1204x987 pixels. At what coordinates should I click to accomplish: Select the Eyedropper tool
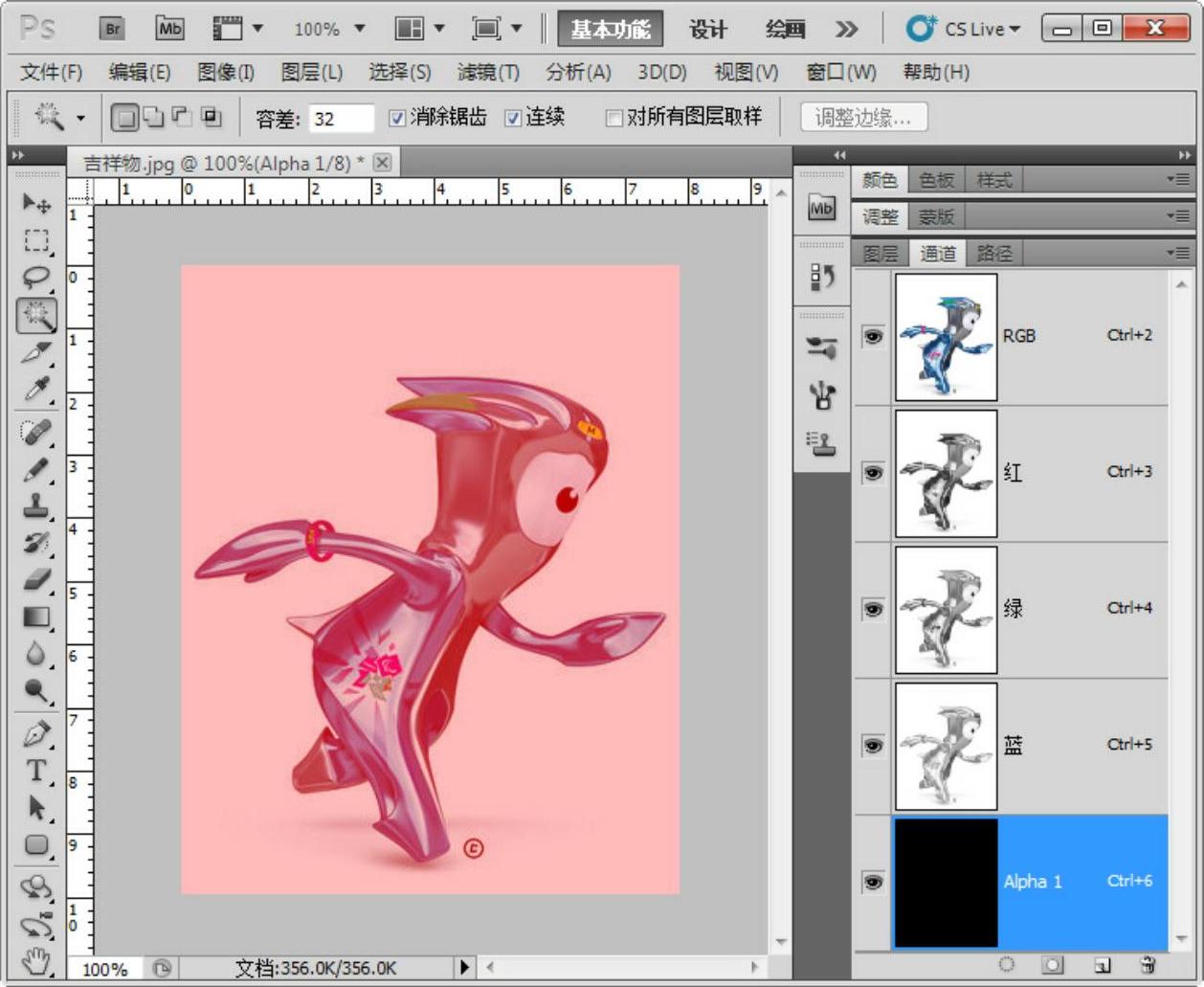(36, 390)
